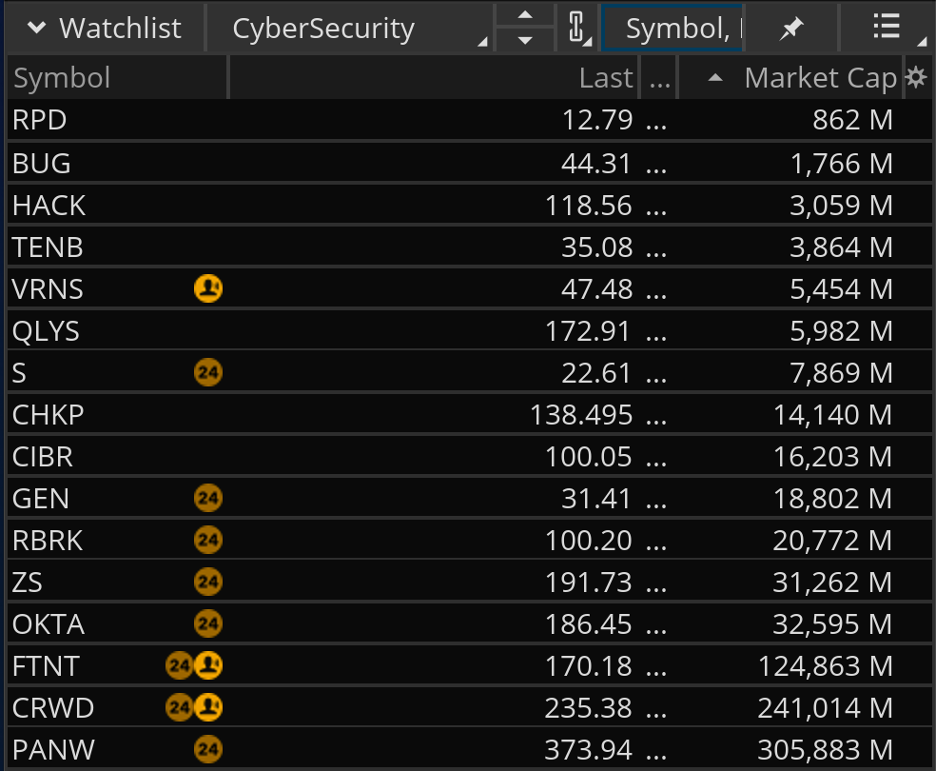Click QLYS market cap 5,982 M
The height and width of the screenshot is (772, 936).
pyautogui.click(x=841, y=331)
